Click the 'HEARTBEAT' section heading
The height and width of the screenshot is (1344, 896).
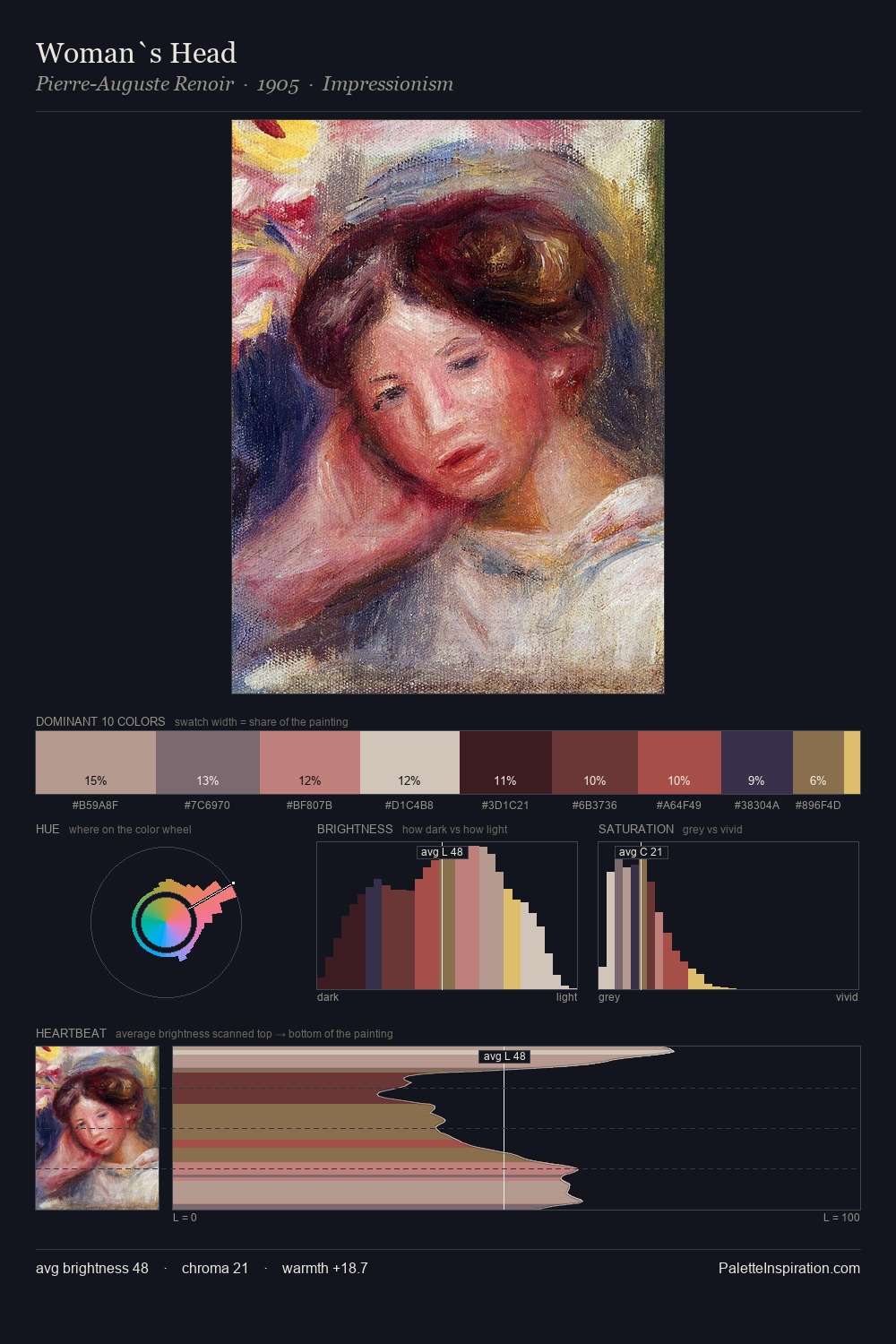(x=71, y=1033)
